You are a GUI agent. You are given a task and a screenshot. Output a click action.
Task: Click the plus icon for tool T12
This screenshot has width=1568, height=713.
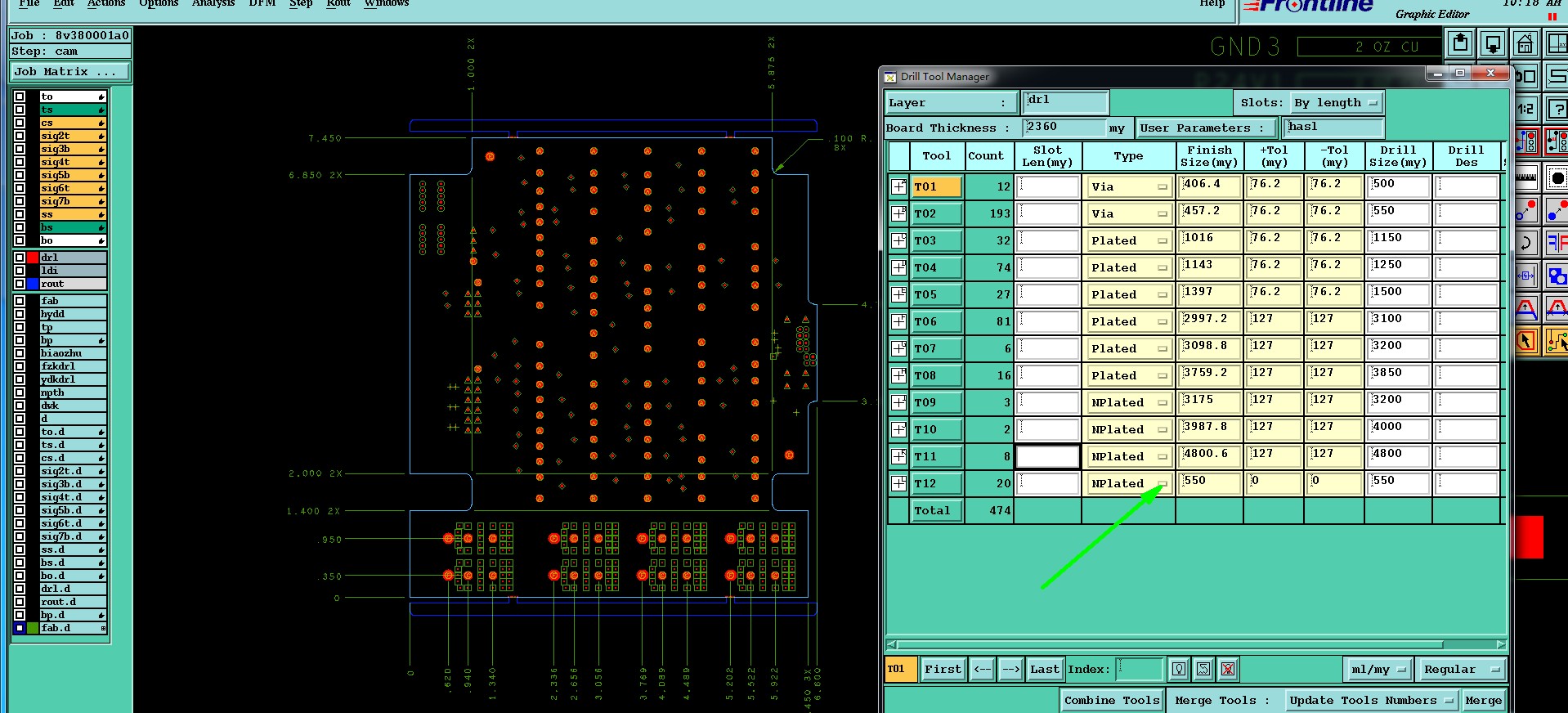pos(898,483)
